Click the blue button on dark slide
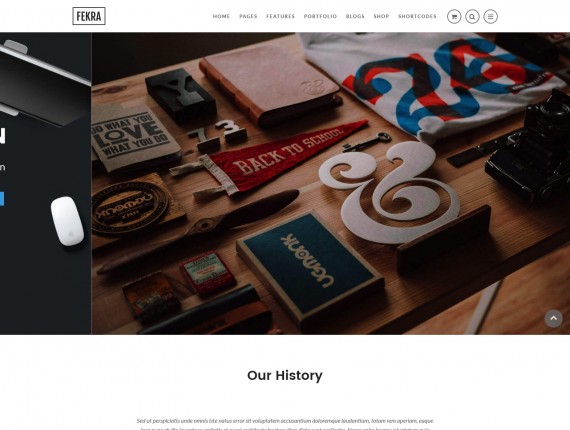 coord(2,199)
